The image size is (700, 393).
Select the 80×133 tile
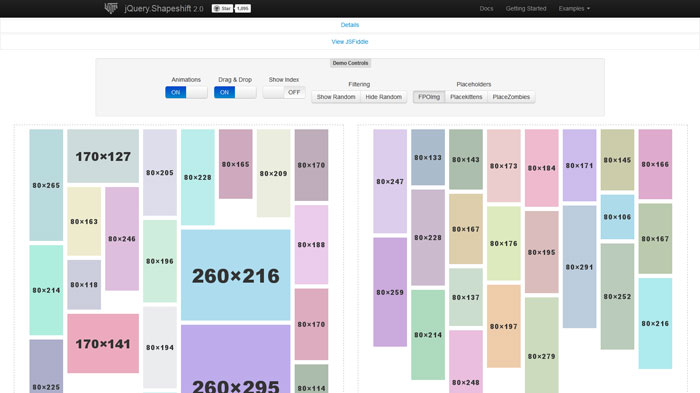coord(428,157)
